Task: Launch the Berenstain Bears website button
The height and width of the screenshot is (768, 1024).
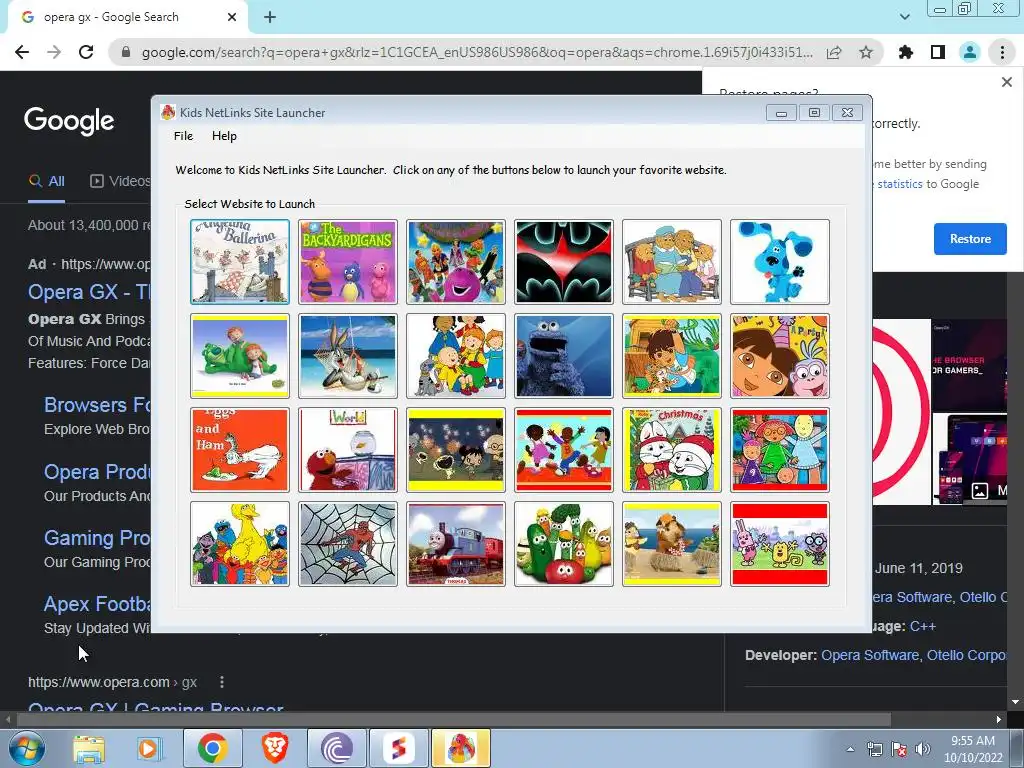Action: pyautogui.click(x=672, y=262)
